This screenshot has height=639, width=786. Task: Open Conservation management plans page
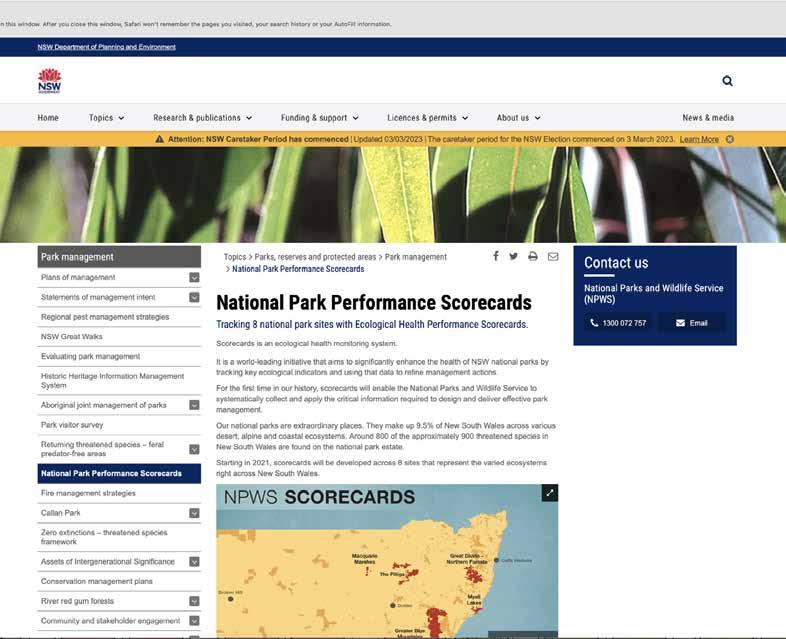tap(97, 581)
